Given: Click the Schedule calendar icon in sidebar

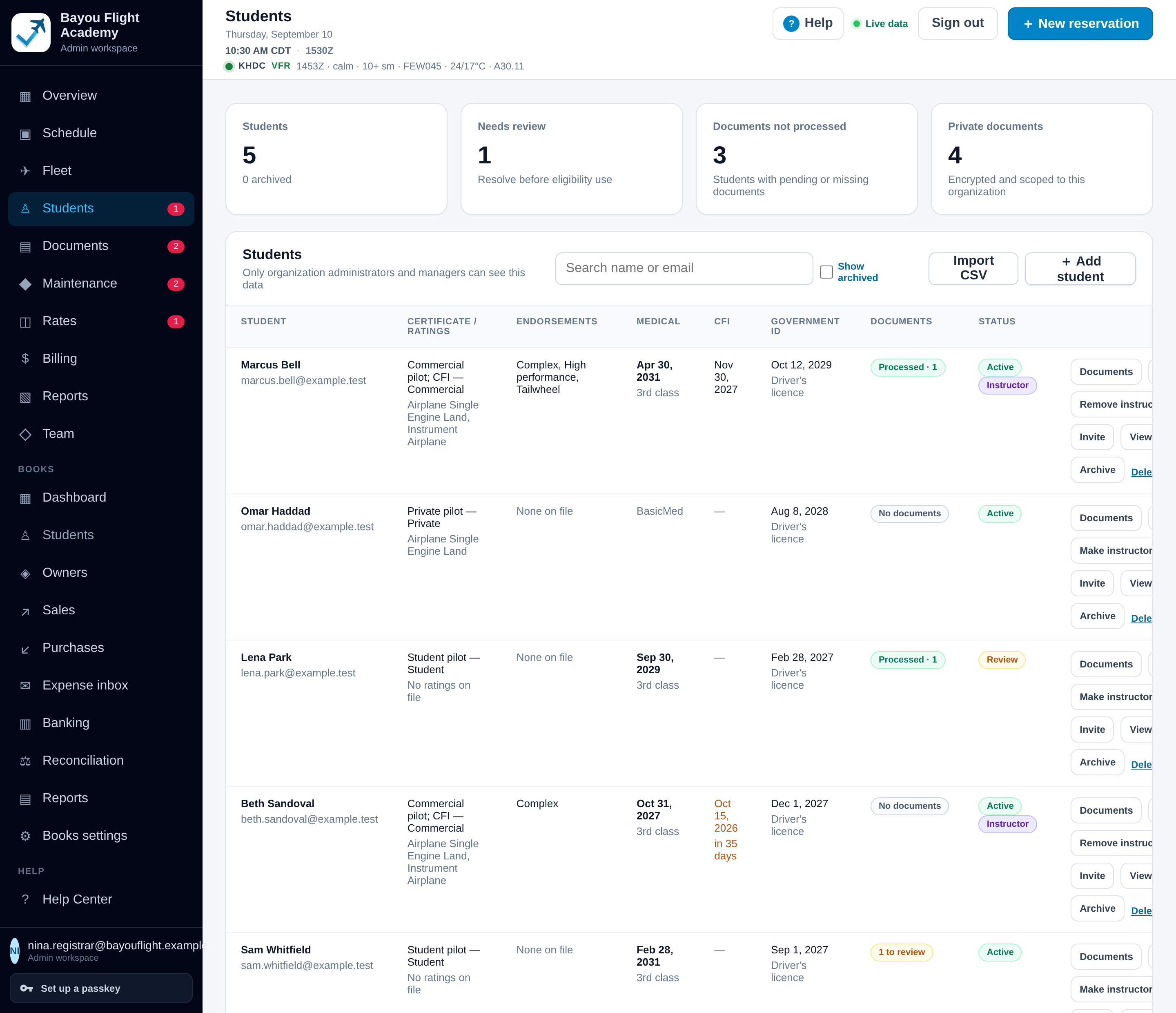Looking at the screenshot, I should pyautogui.click(x=25, y=134).
